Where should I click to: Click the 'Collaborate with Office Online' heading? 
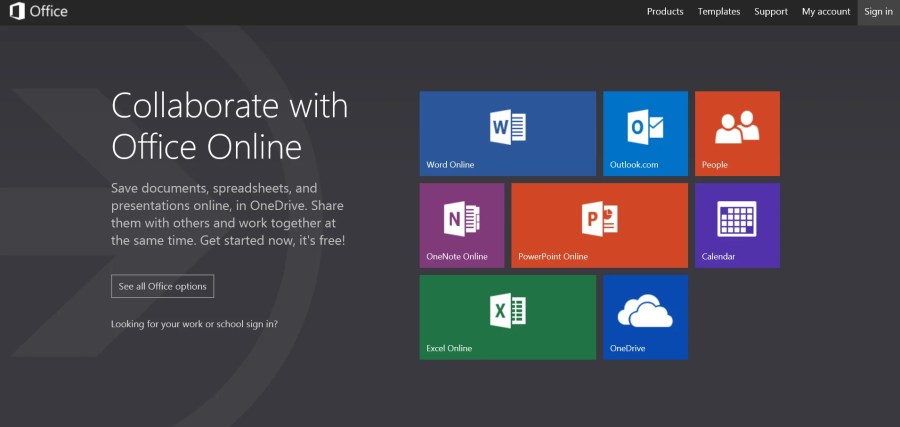(x=230, y=126)
